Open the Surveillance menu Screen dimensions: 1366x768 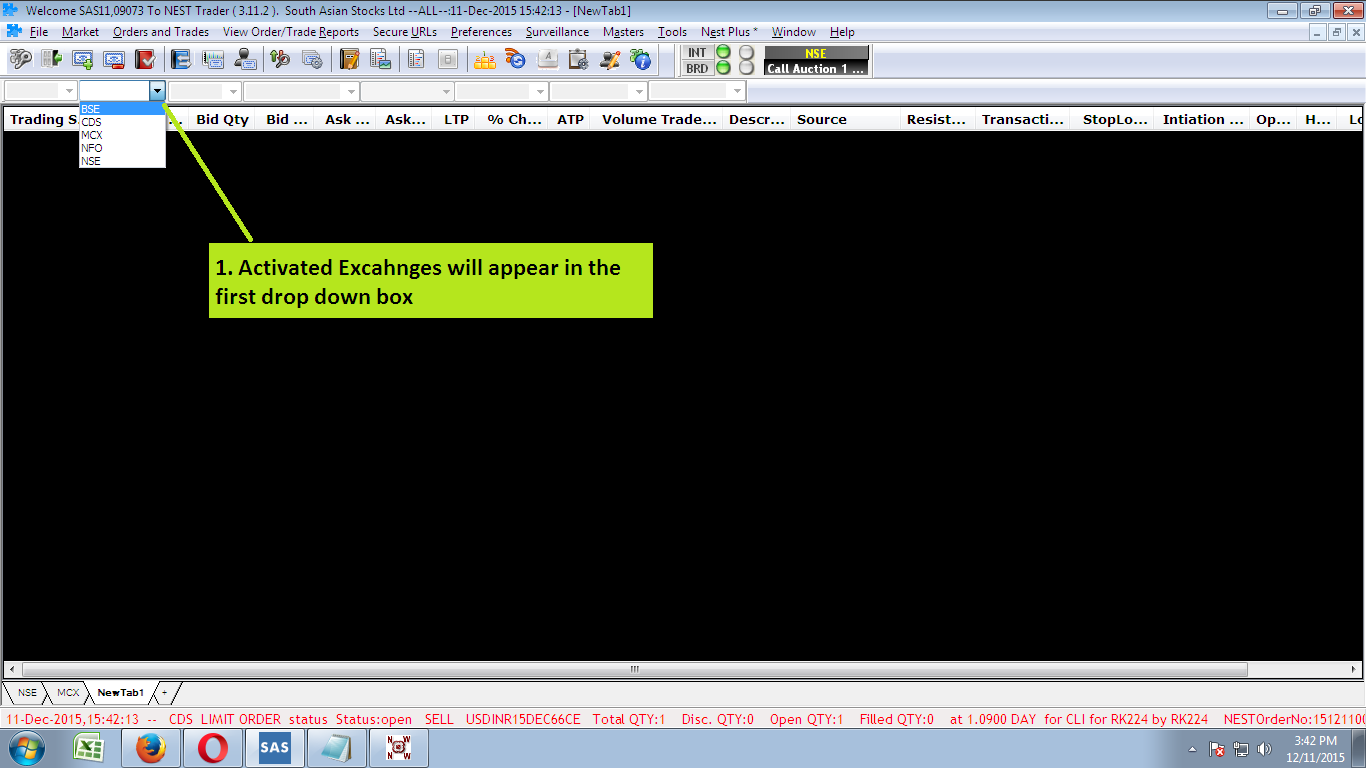[557, 32]
